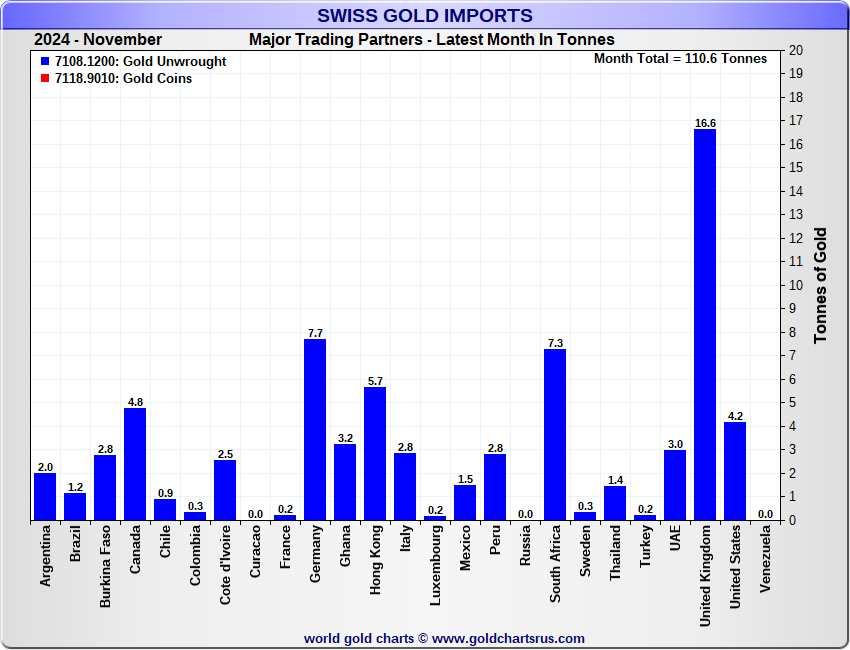This screenshot has width=850, height=650.
Task: Open the www.goldchartsrus.com footer link
Action: (x=508, y=638)
